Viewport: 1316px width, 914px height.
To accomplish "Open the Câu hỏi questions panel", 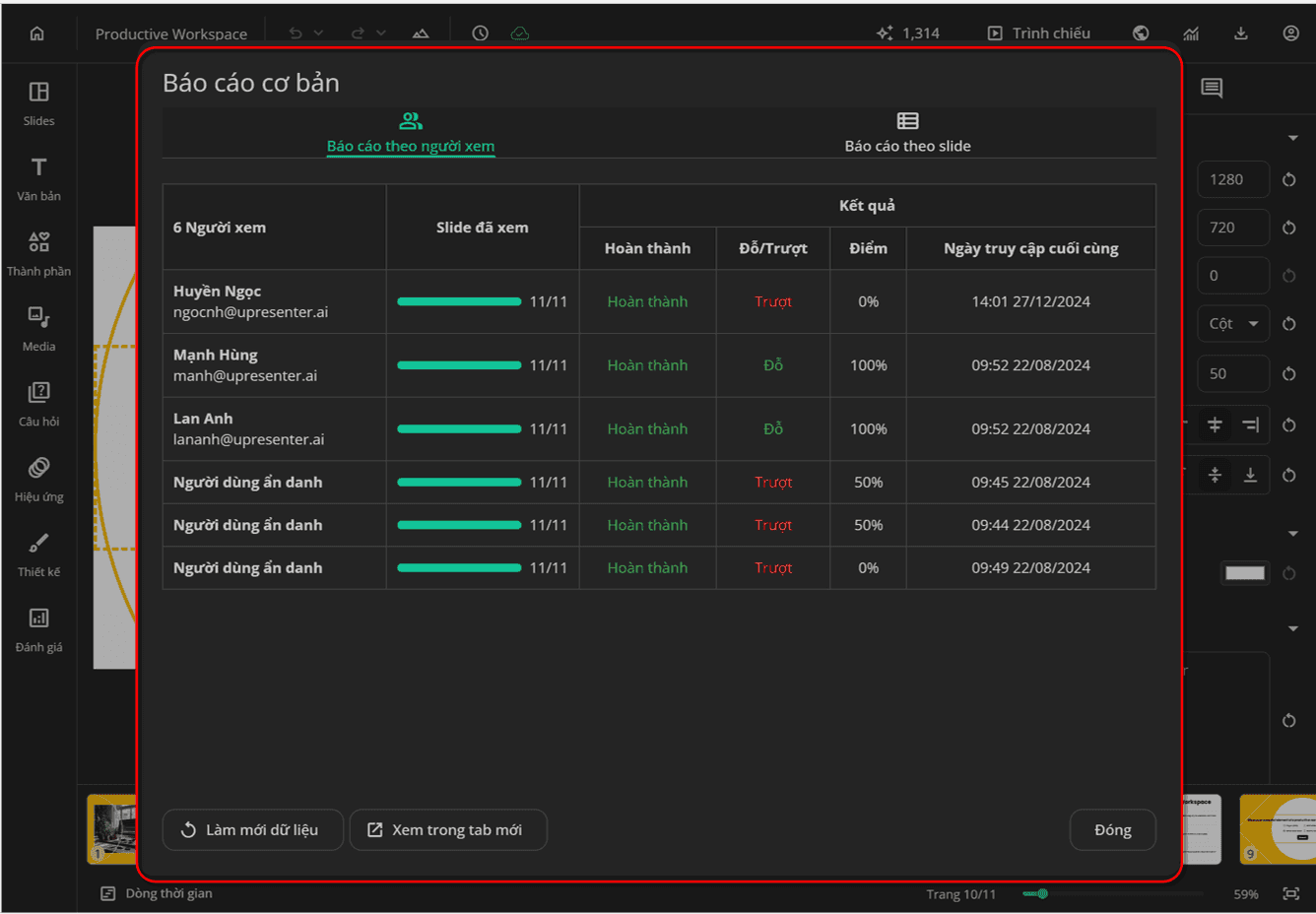I will coord(38,404).
